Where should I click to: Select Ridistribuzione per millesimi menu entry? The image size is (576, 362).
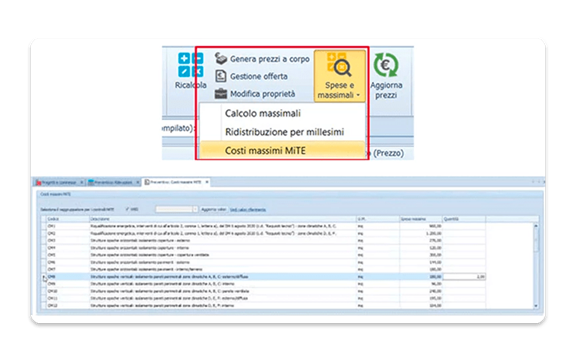click(284, 132)
